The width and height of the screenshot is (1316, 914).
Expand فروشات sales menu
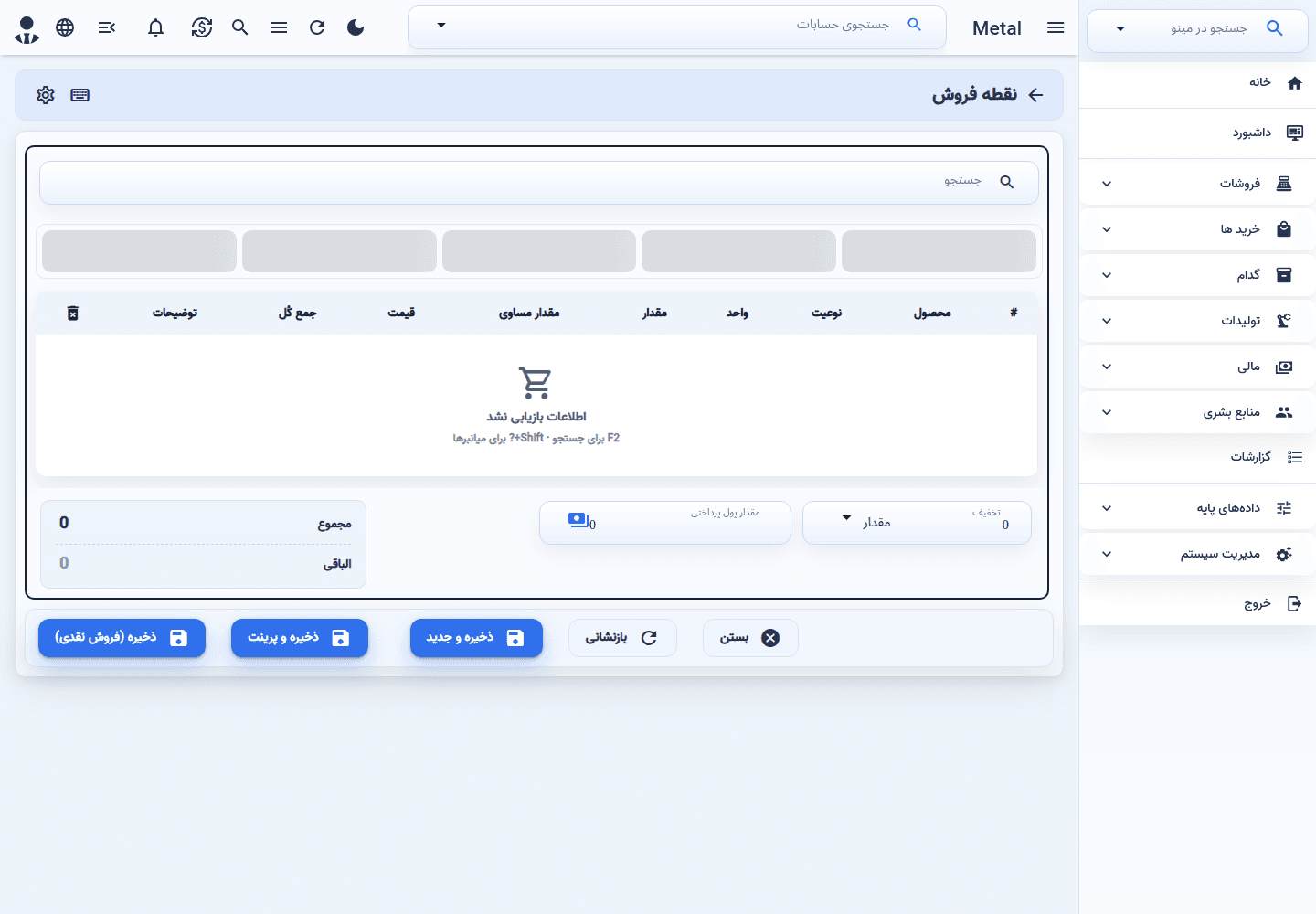point(1197,184)
